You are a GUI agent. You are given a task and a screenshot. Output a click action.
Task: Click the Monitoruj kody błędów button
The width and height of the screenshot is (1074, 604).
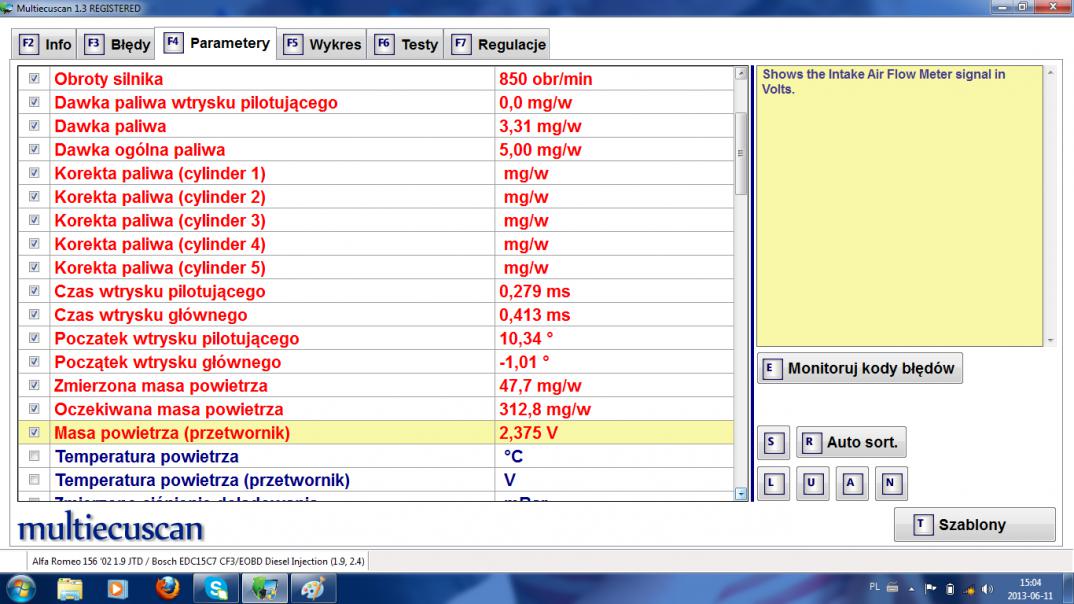point(860,368)
